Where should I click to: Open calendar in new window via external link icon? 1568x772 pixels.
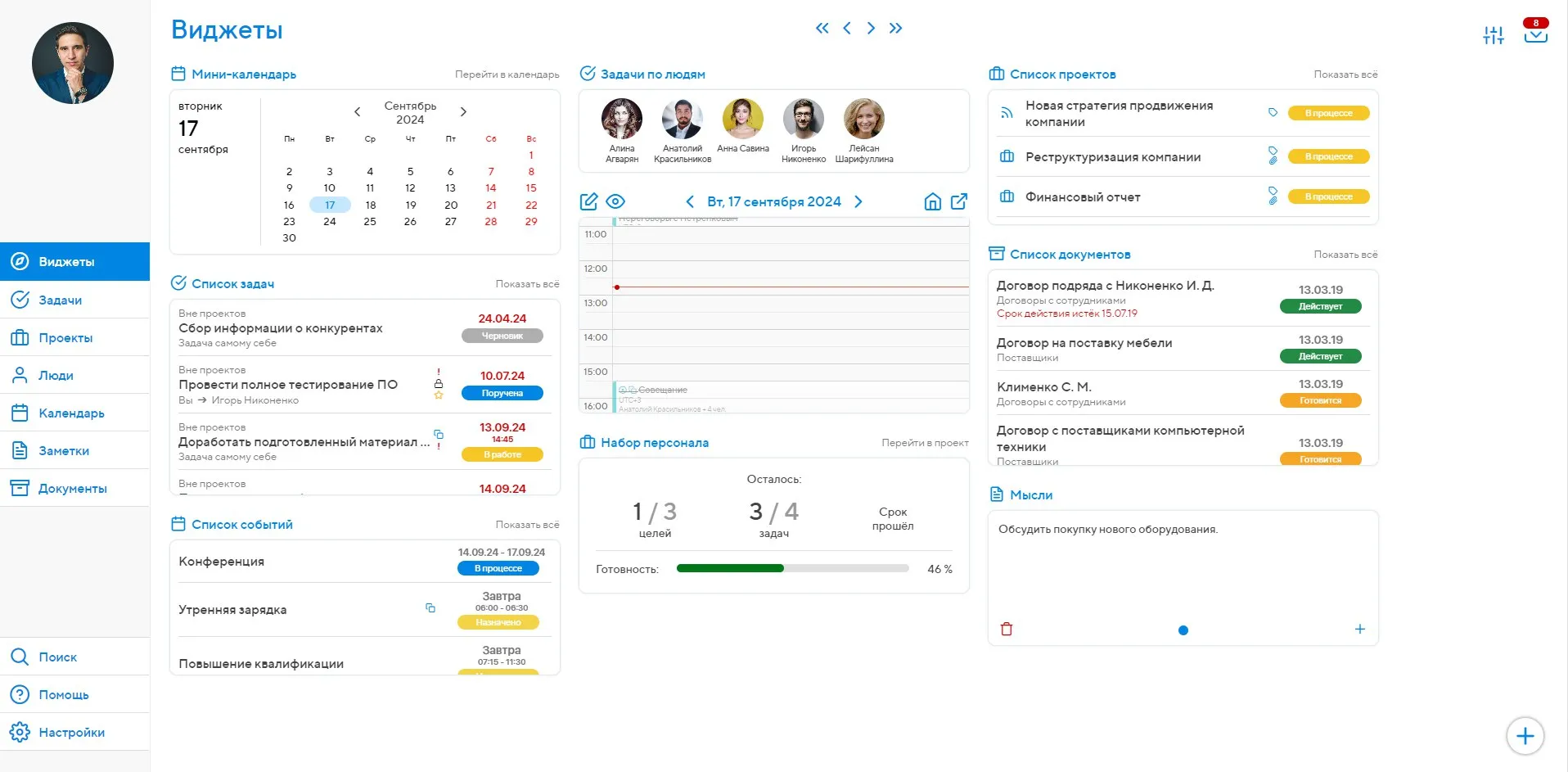click(959, 201)
